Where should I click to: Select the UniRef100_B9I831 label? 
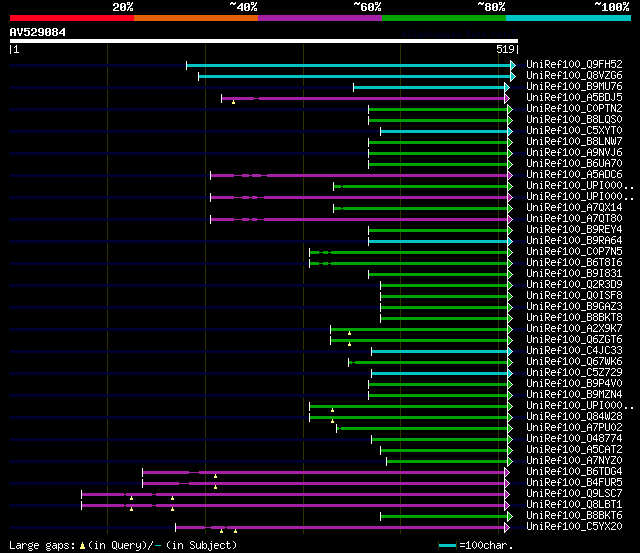pos(574,274)
